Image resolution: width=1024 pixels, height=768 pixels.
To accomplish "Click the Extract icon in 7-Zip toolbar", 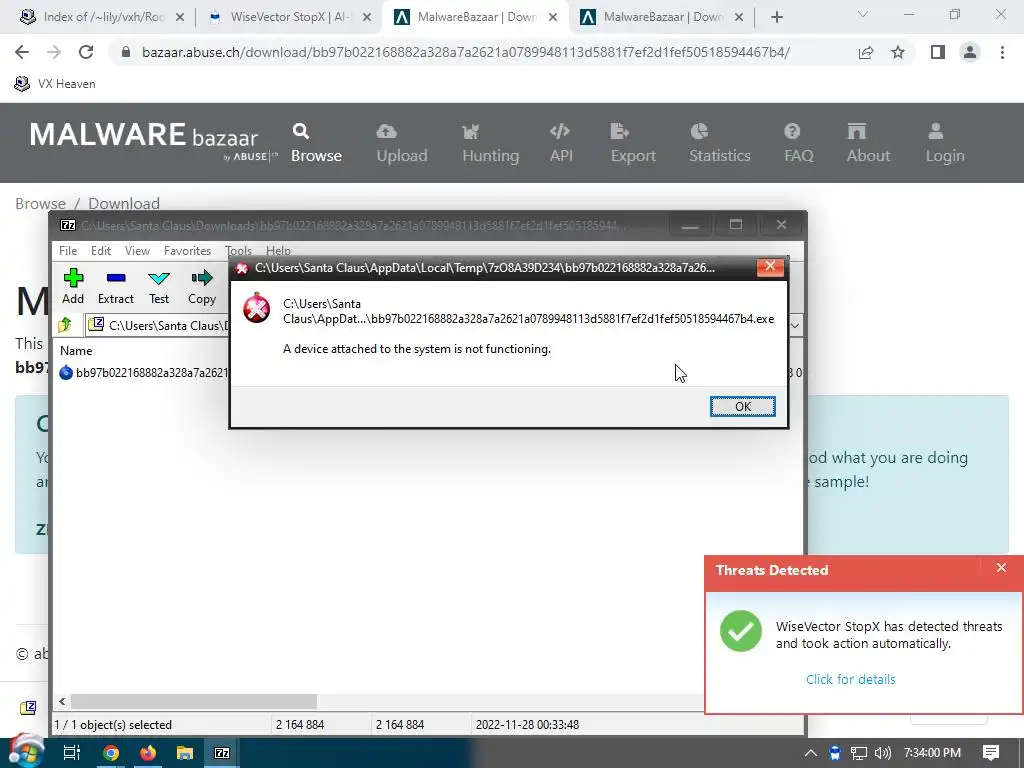I will (x=116, y=287).
